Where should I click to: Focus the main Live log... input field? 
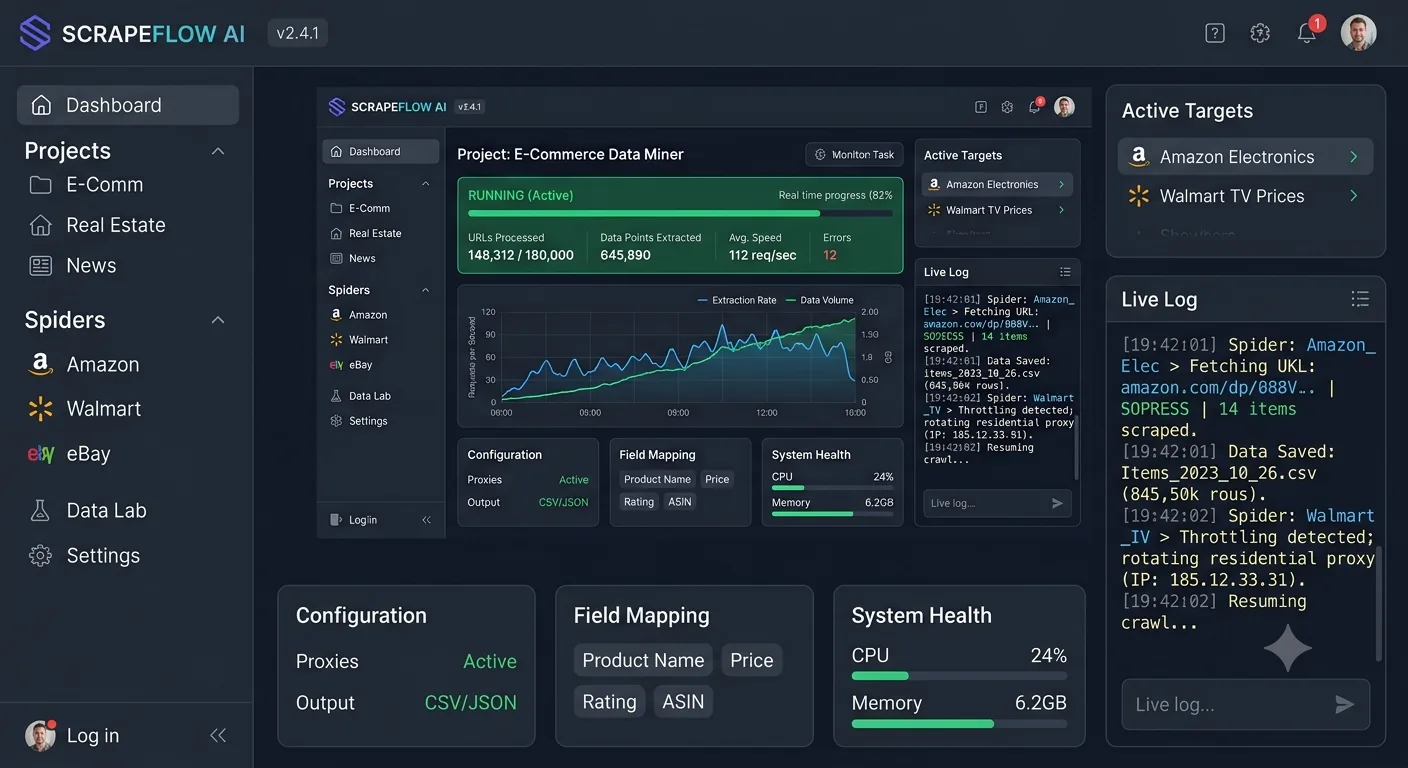coord(1246,704)
